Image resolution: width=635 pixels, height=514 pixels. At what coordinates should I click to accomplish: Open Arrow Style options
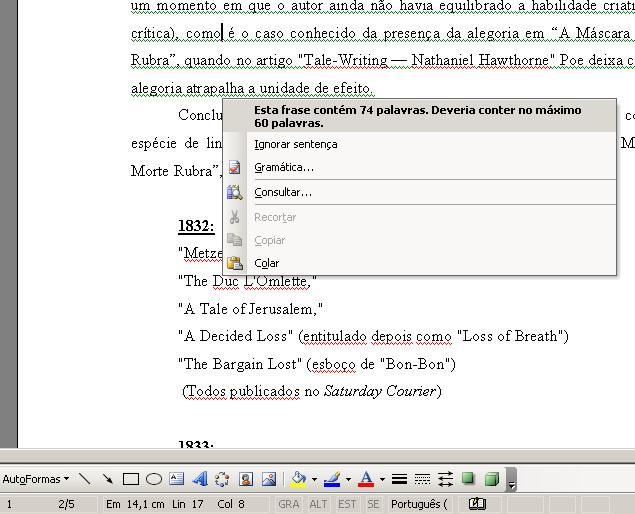click(445, 479)
